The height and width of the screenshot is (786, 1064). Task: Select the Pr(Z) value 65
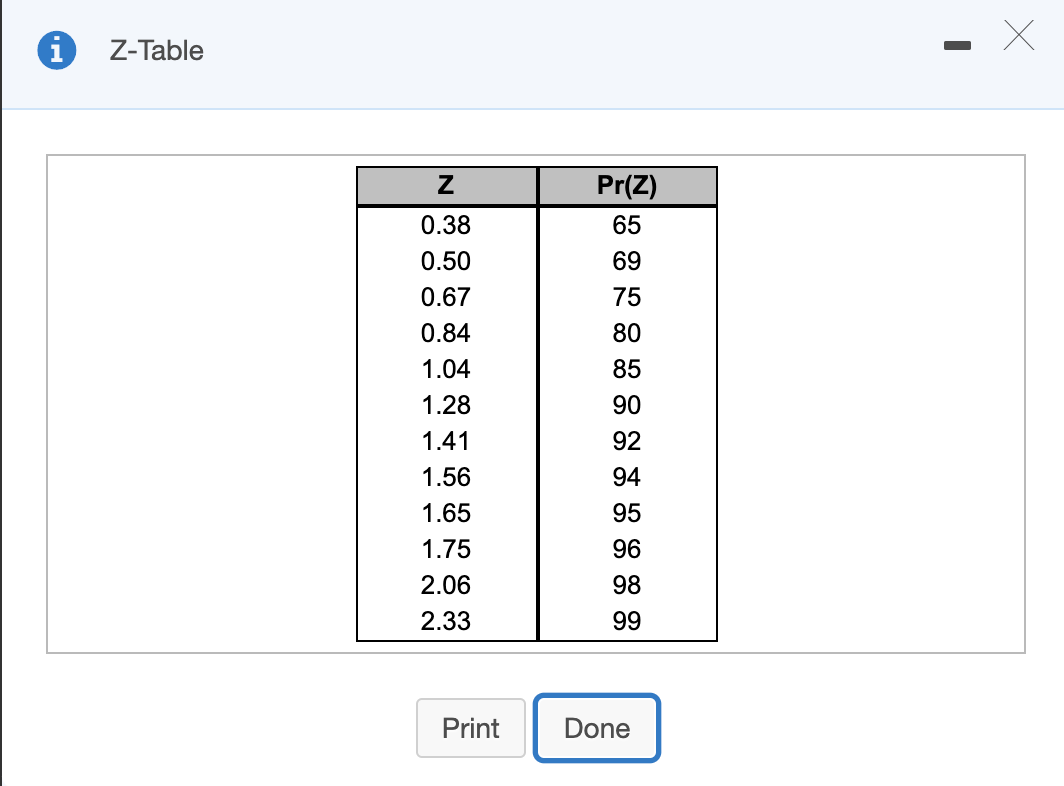[627, 225]
